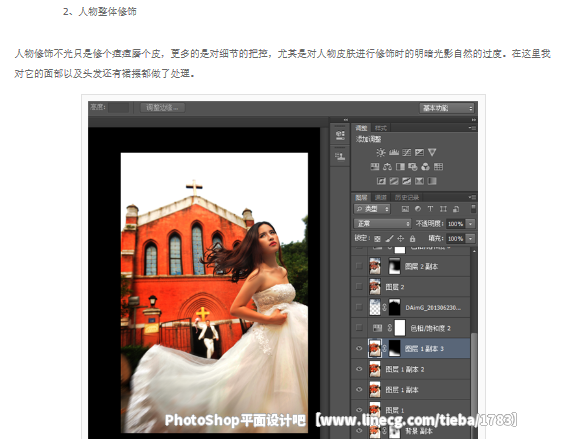The width and height of the screenshot is (573, 439).
Task: Open the Clone Source panel dock icon
Action: tap(340, 157)
